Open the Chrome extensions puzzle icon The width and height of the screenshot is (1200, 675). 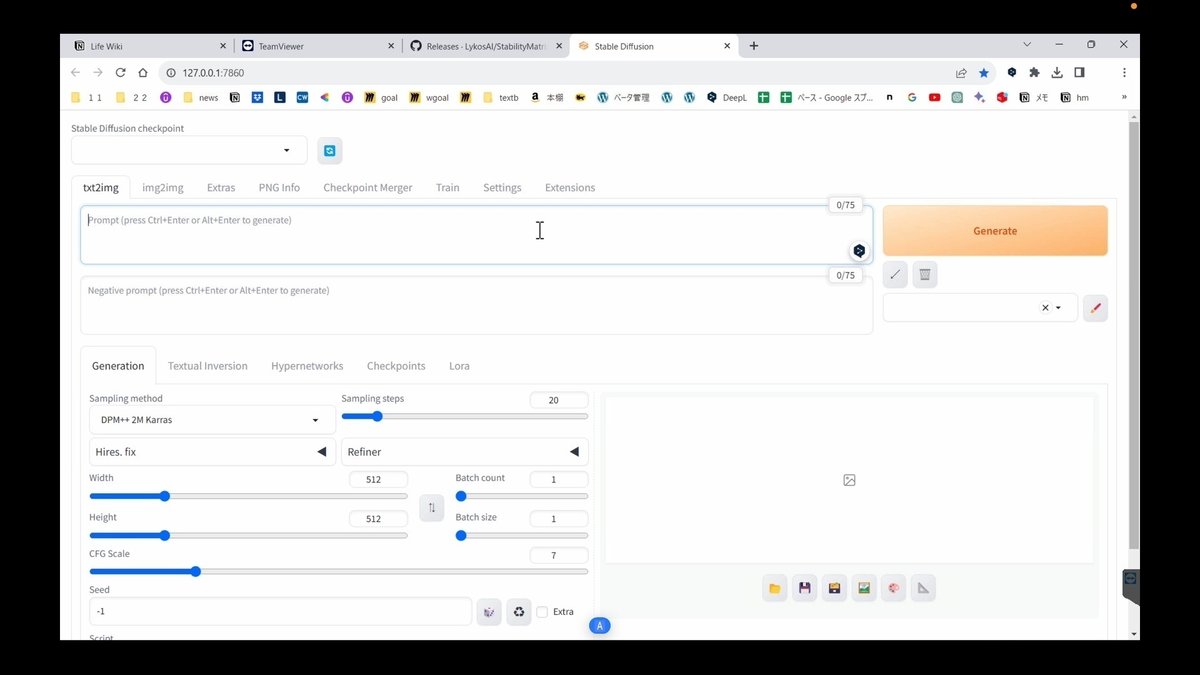[1034, 73]
